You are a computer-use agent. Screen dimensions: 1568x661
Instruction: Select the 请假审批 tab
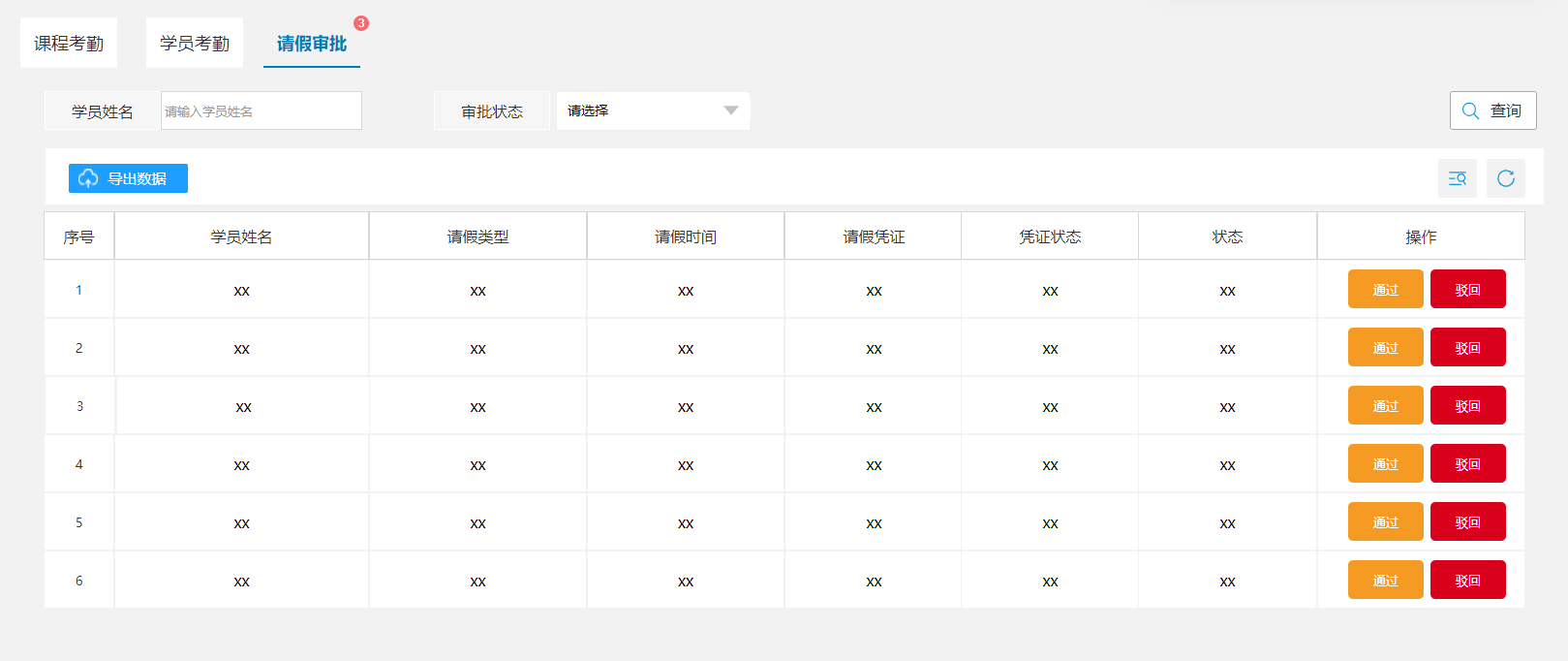[x=311, y=44]
